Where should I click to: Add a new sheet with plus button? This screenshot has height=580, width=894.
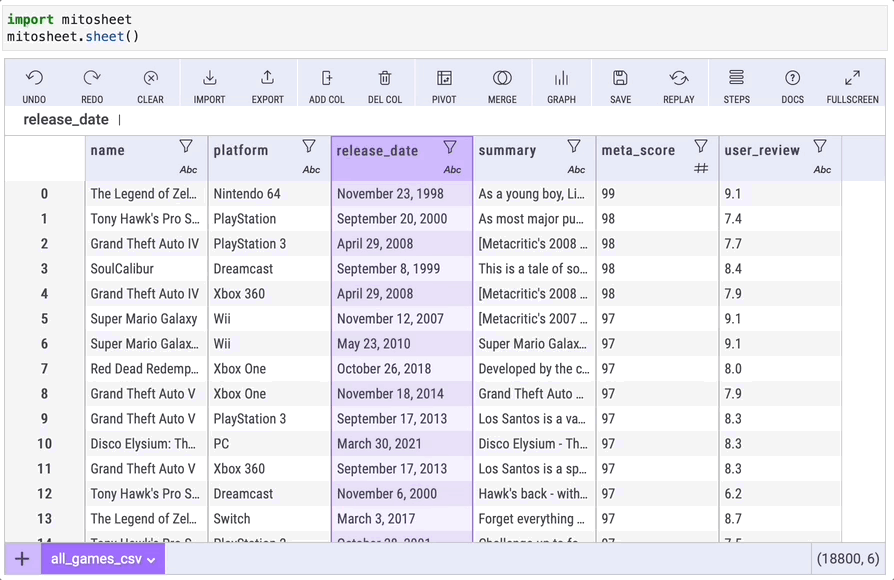22,559
